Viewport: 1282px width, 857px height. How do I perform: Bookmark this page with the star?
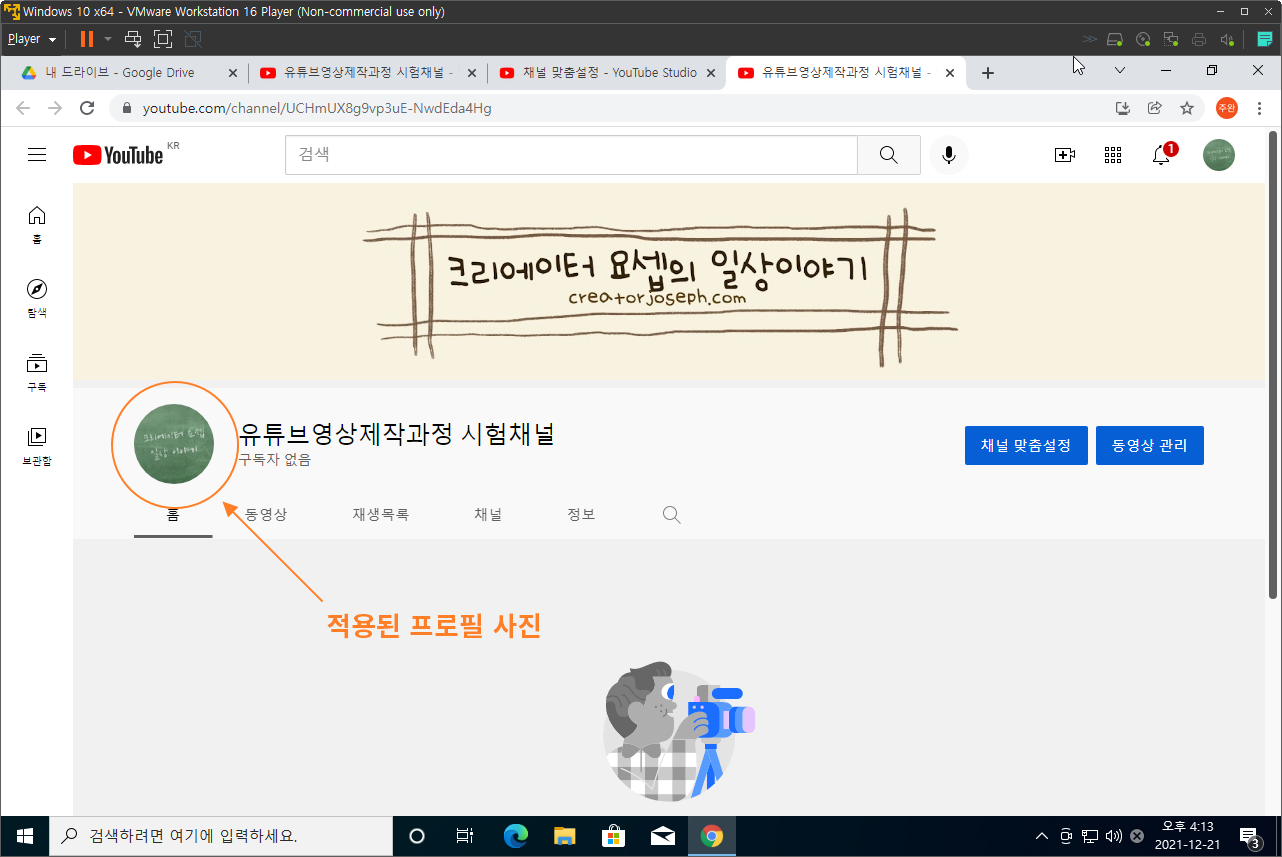point(1187,108)
